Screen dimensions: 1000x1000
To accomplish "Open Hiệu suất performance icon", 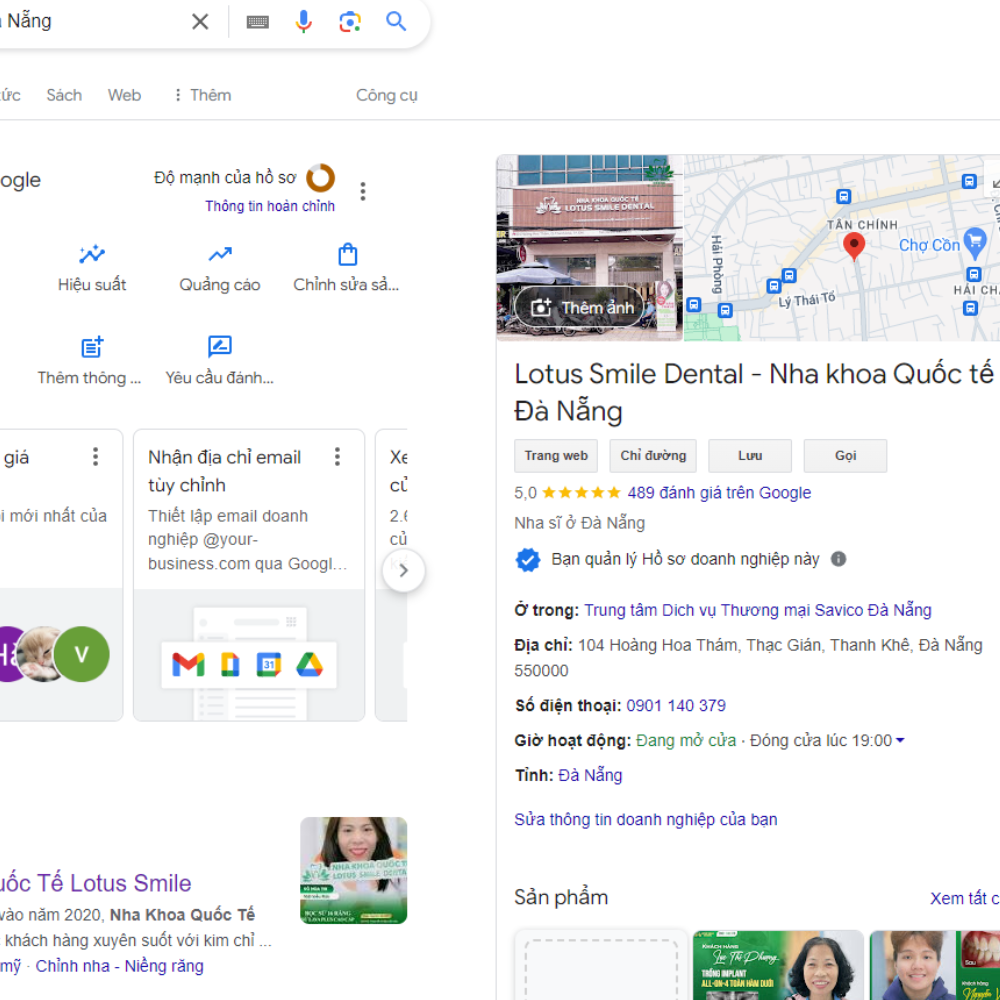I will coord(92,254).
